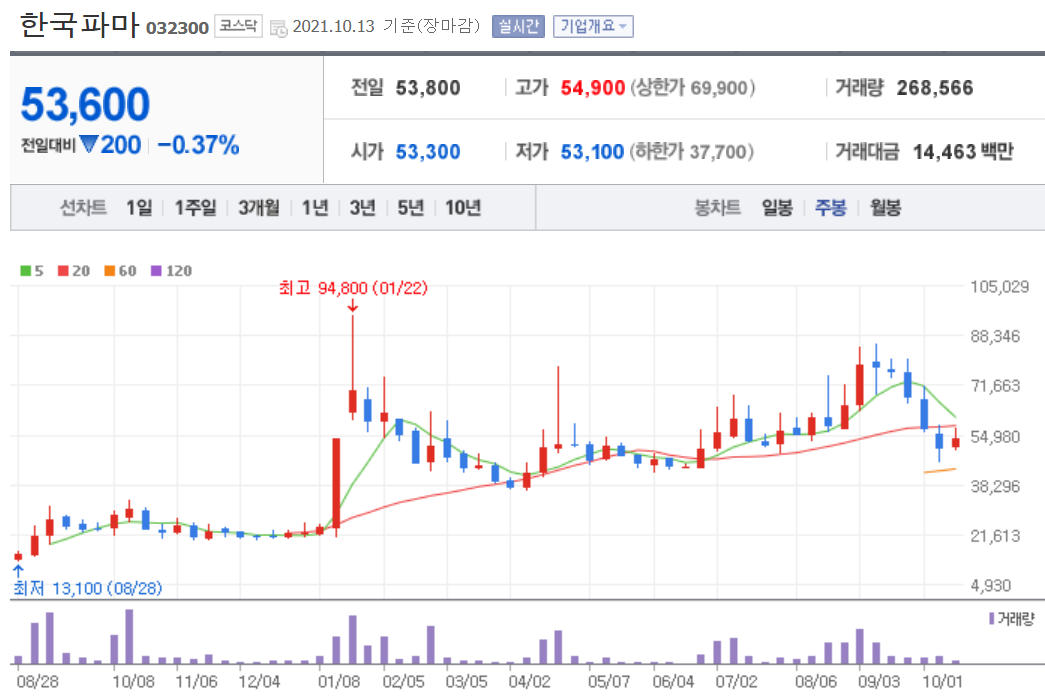Click the 고가 value 54,900
Screen dimensions: 1045x698
(x=592, y=88)
